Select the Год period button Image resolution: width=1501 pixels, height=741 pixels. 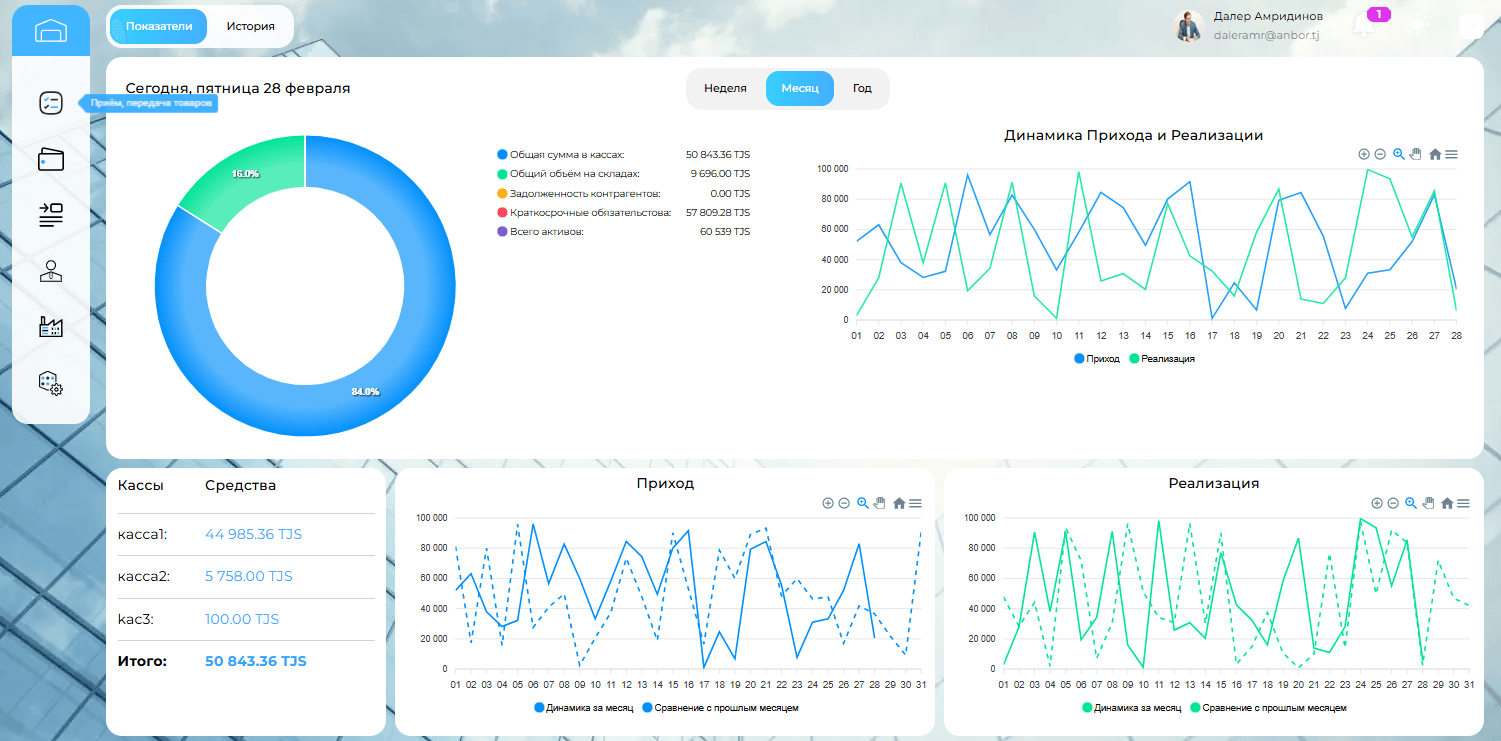pyautogui.click(x=862, y=88)
